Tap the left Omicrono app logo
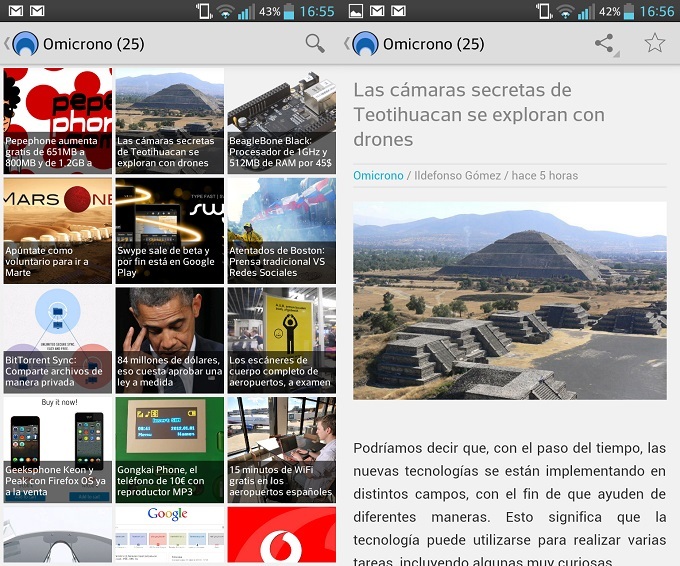 pyautogui.click(x=26, y=44)
